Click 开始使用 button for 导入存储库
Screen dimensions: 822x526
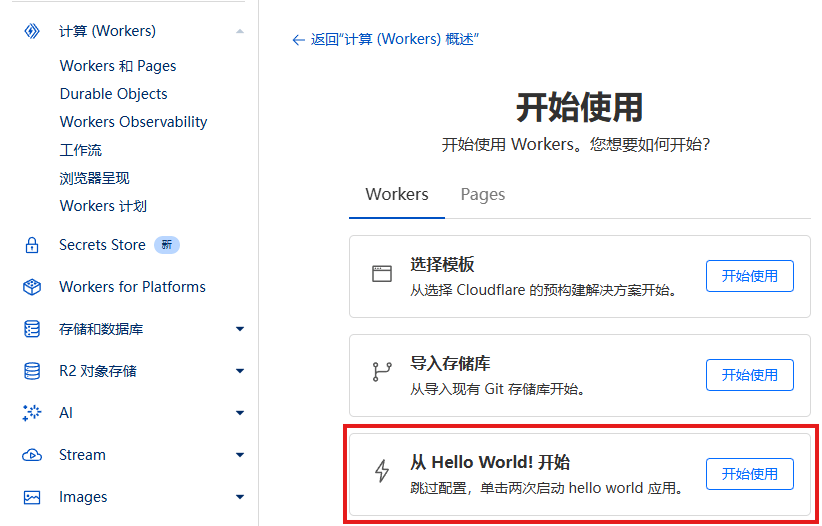[x=750, y=375]
